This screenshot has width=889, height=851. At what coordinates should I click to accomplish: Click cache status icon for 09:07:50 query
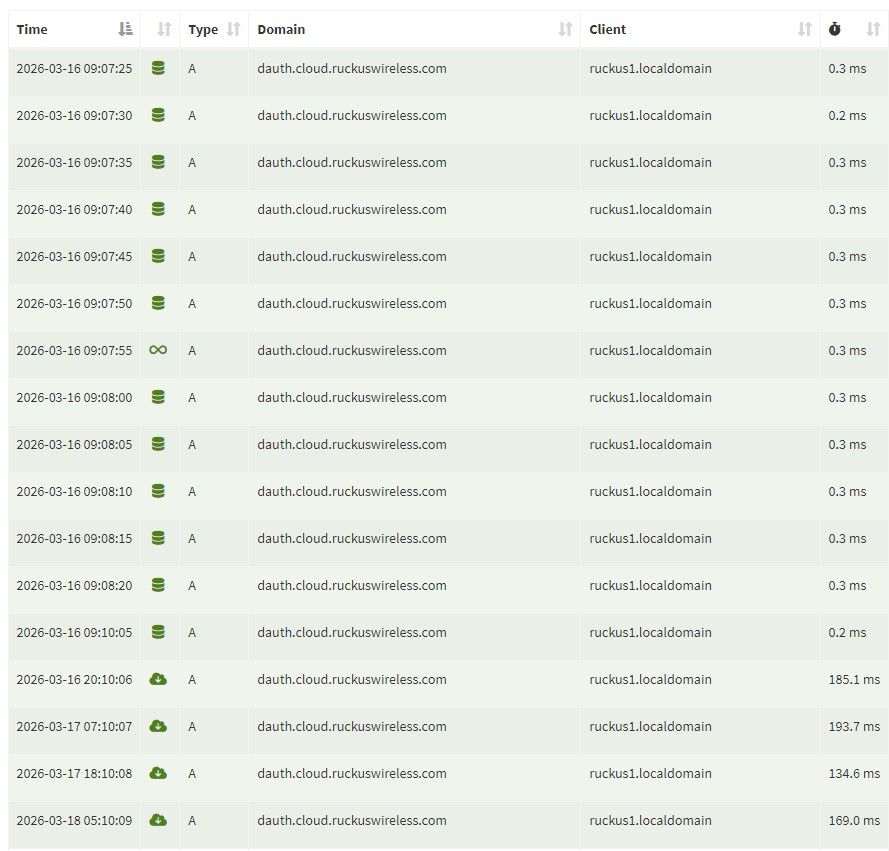click(x=158, y=303)
